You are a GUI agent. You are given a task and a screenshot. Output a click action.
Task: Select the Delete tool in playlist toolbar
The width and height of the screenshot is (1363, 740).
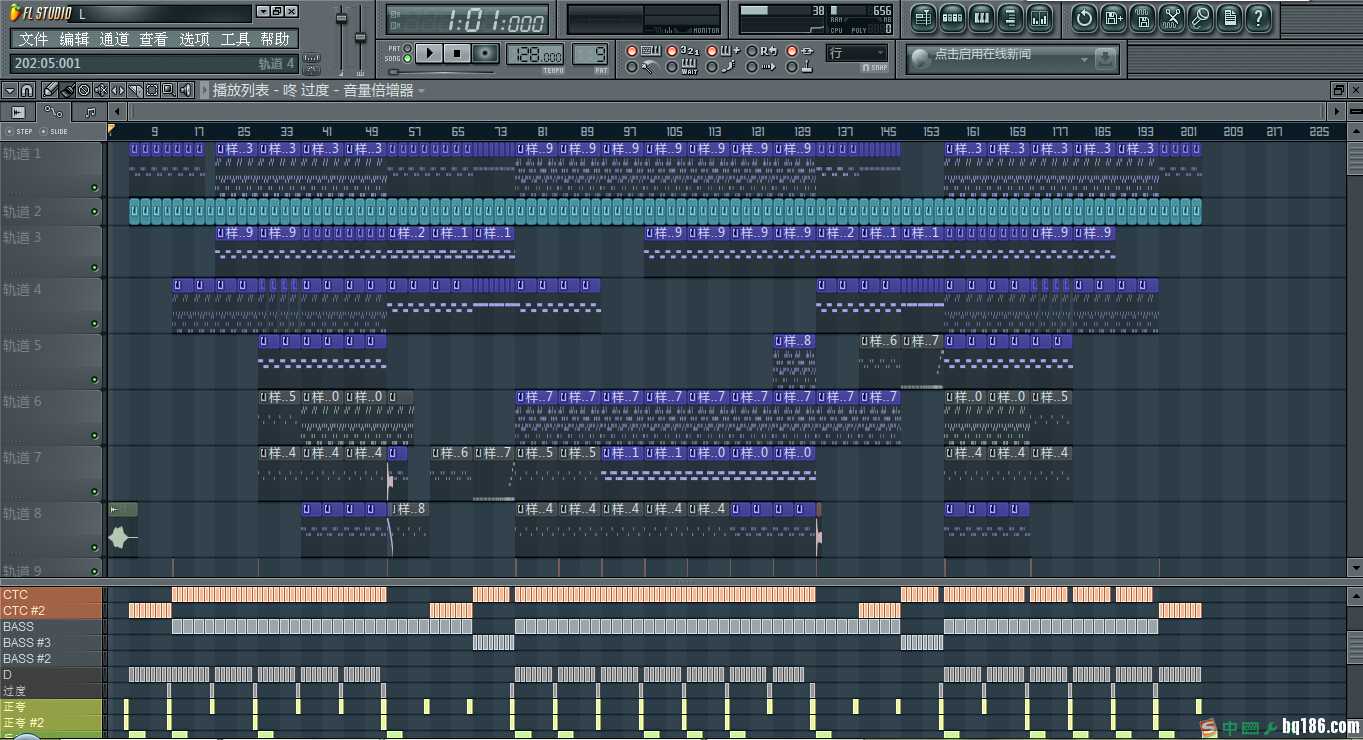point(84,90)
